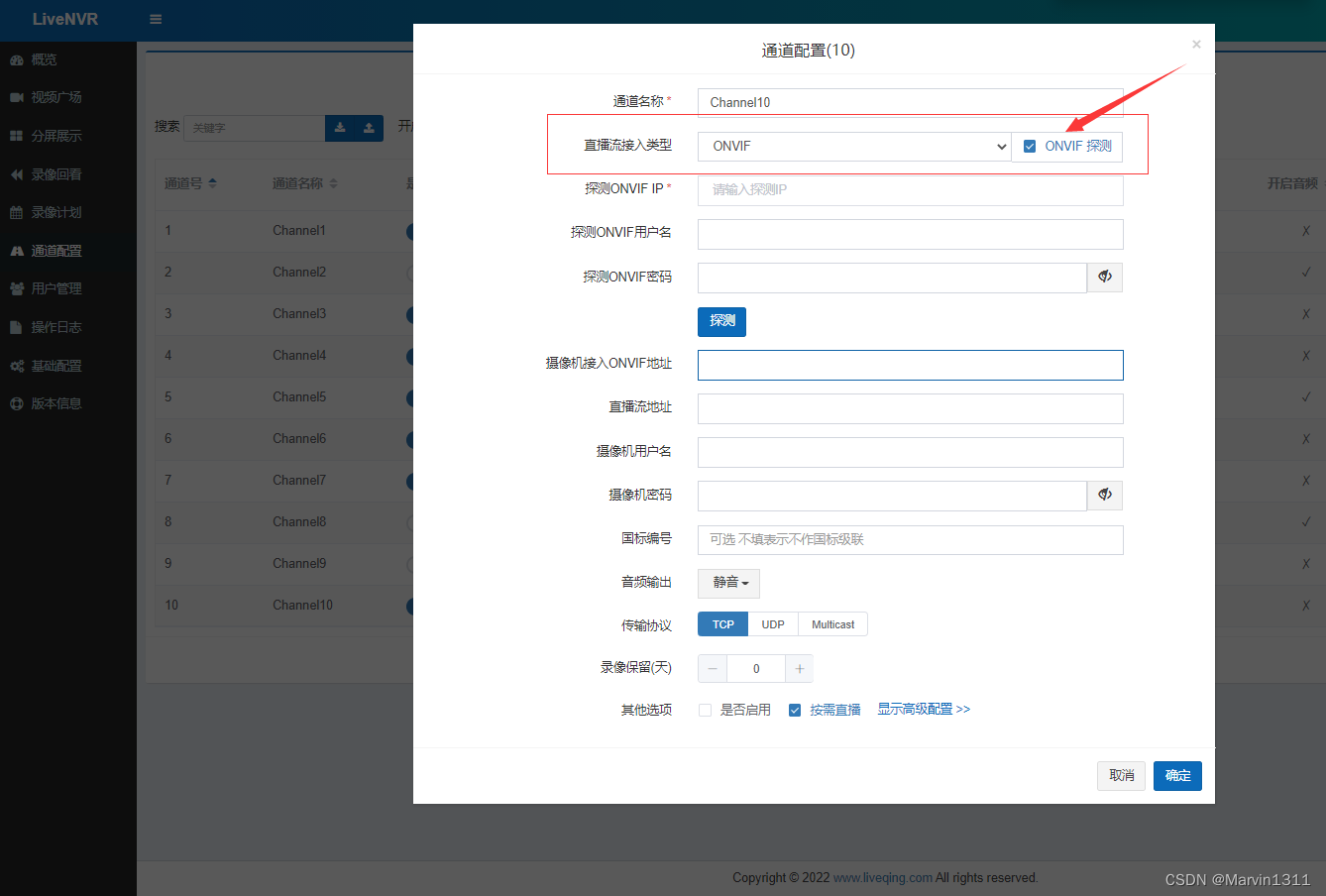
Task: Click the 用户管理 users icon
Action: point(17,288)
